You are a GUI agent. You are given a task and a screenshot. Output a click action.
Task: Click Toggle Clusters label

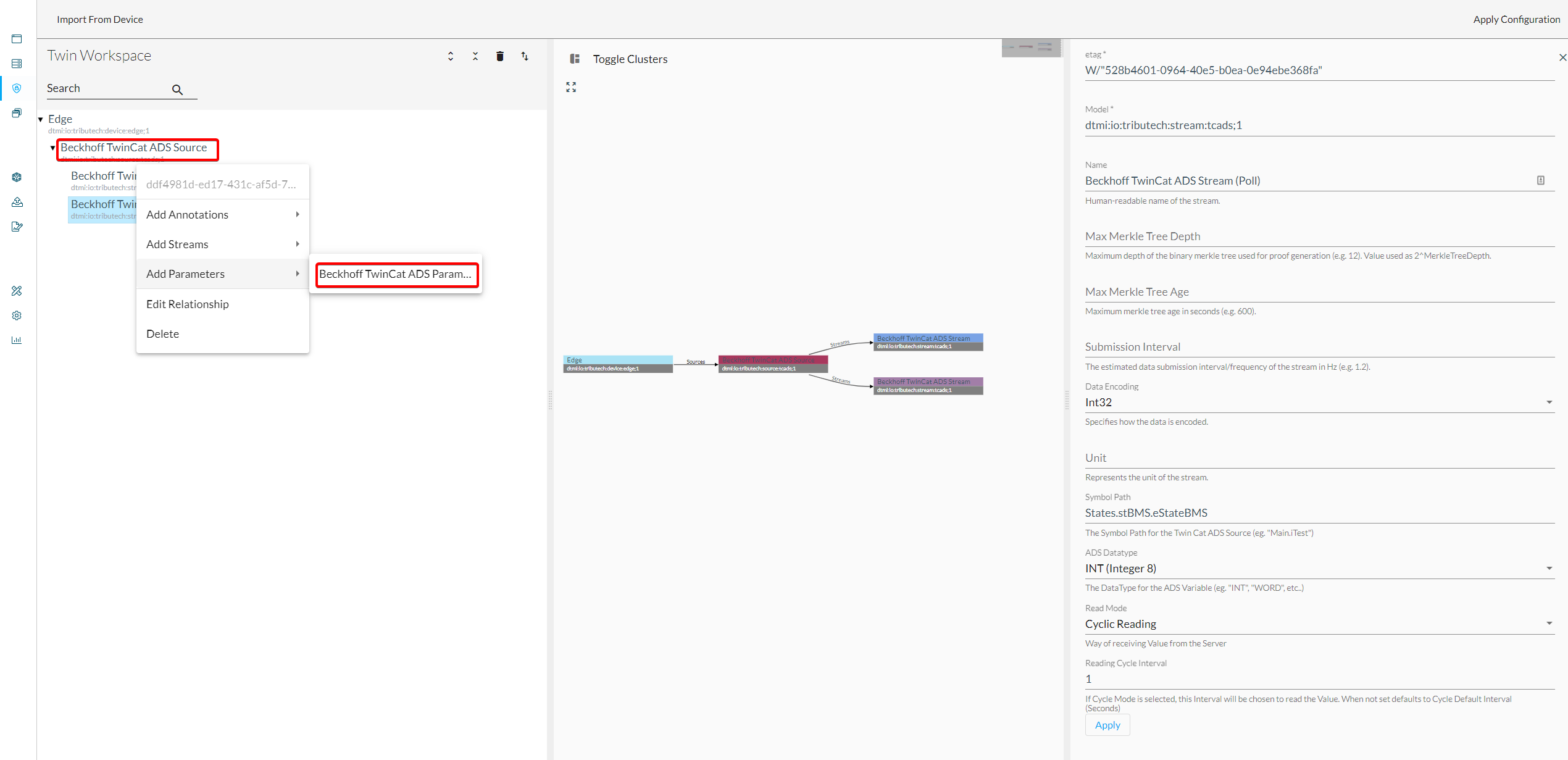point(630,59)
